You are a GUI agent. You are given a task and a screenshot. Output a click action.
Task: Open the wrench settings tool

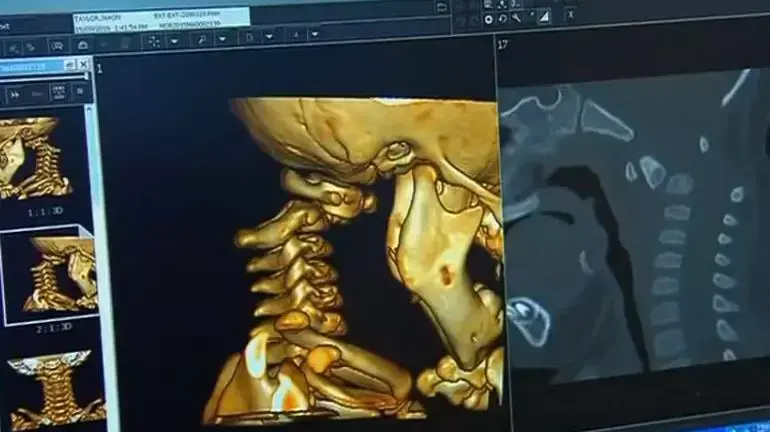point(517,18)
